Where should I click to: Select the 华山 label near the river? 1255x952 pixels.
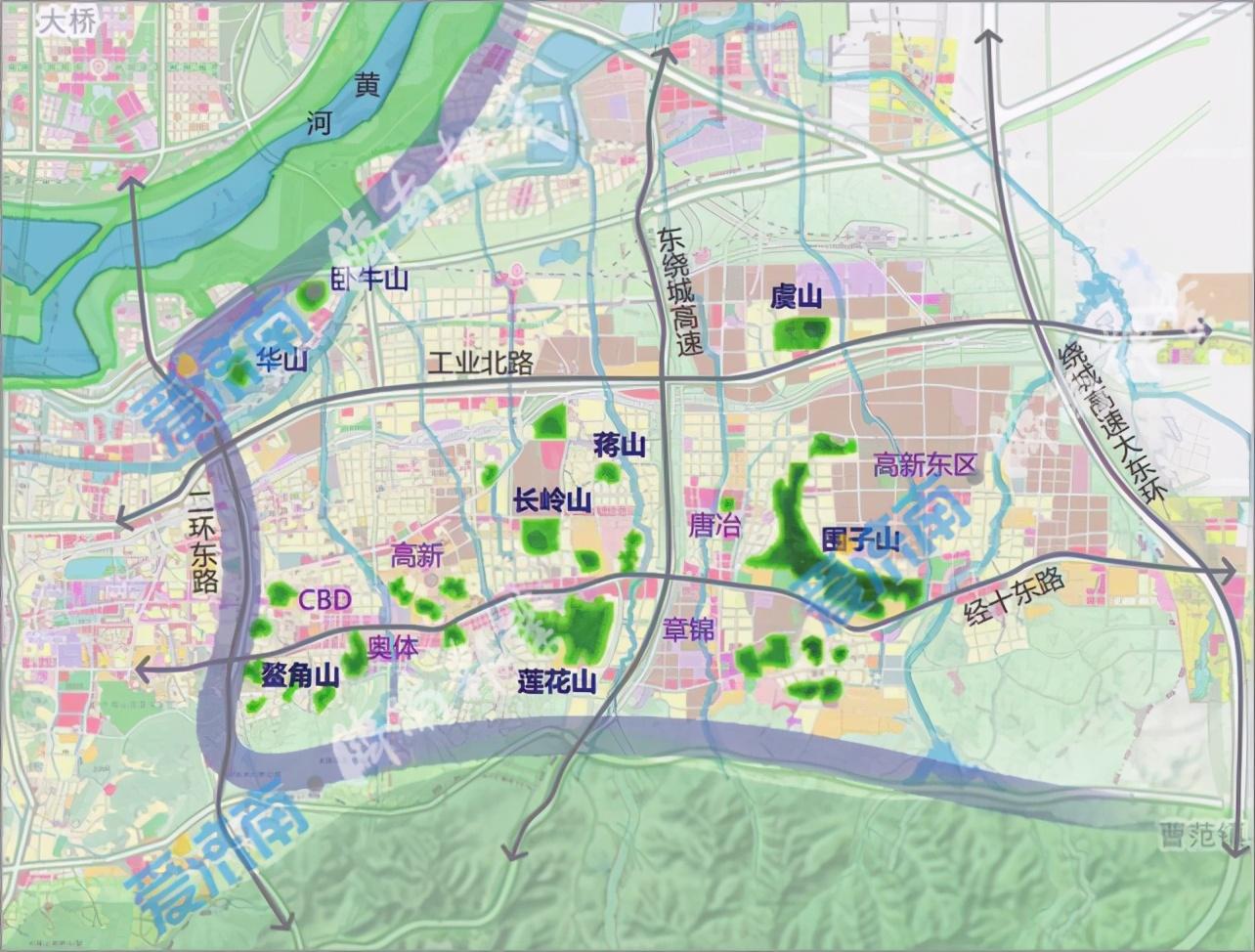click(281, 361)
